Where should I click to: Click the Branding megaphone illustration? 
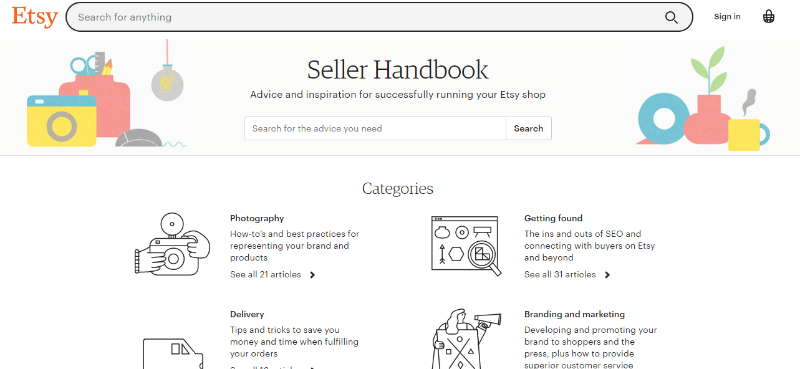click(x=463, y=339)
